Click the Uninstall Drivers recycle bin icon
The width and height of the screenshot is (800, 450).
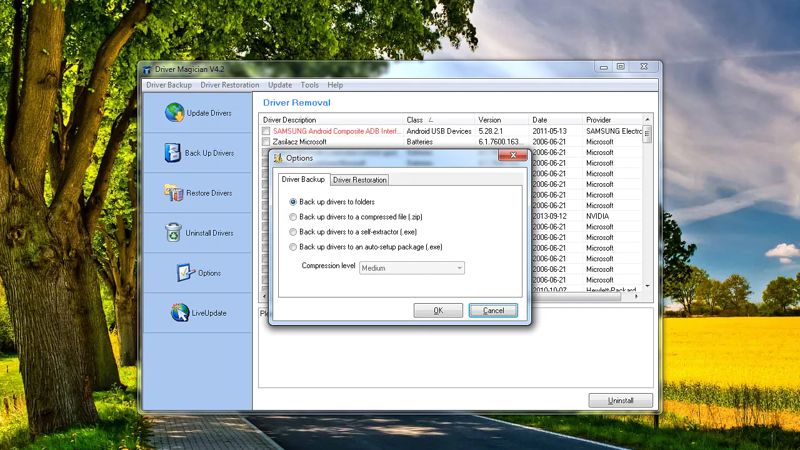(x=173, y=232)
